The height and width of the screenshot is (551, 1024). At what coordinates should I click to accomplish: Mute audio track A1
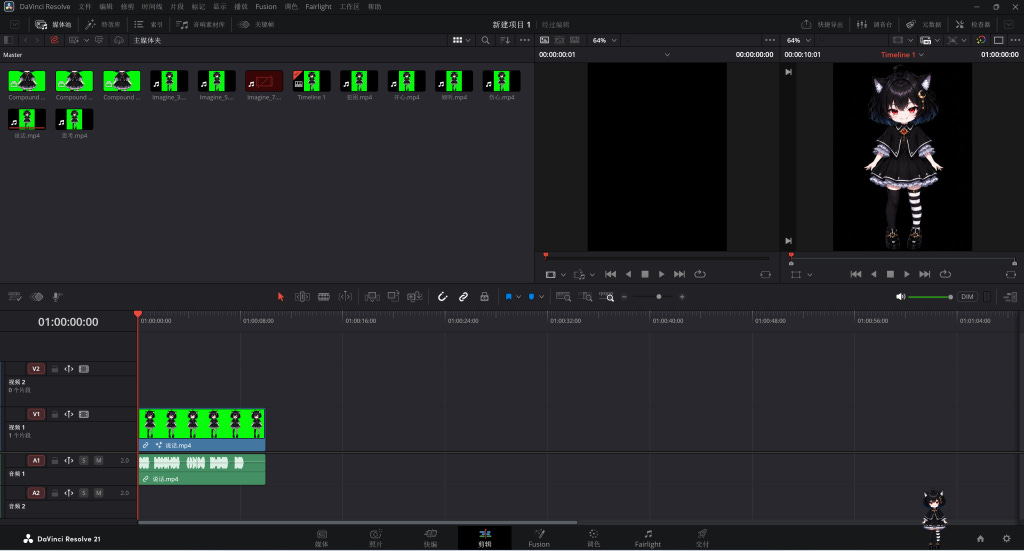point(99,460)
